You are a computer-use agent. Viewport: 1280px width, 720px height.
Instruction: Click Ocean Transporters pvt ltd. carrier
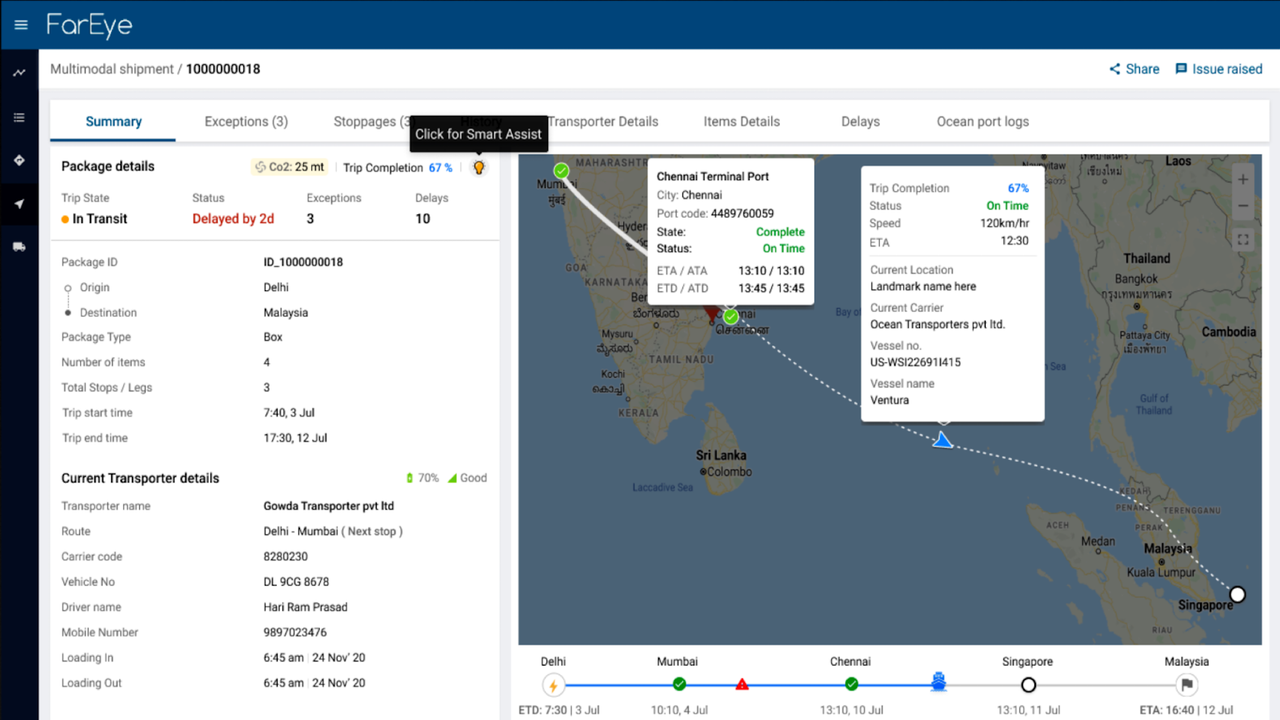point(938,324)
